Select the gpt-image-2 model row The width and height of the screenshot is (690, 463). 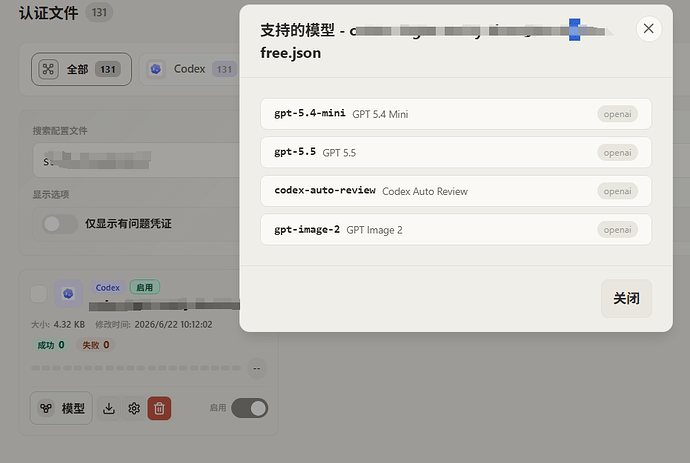(x=456, y=229)
